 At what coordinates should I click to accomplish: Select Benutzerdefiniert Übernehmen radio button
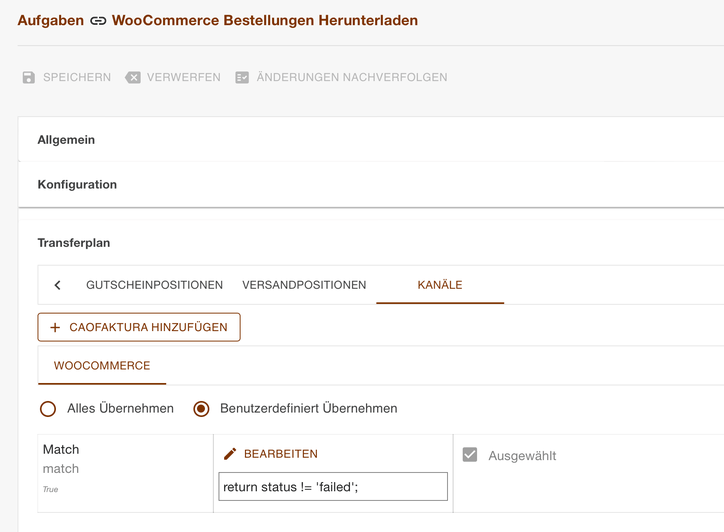(201, 409)
